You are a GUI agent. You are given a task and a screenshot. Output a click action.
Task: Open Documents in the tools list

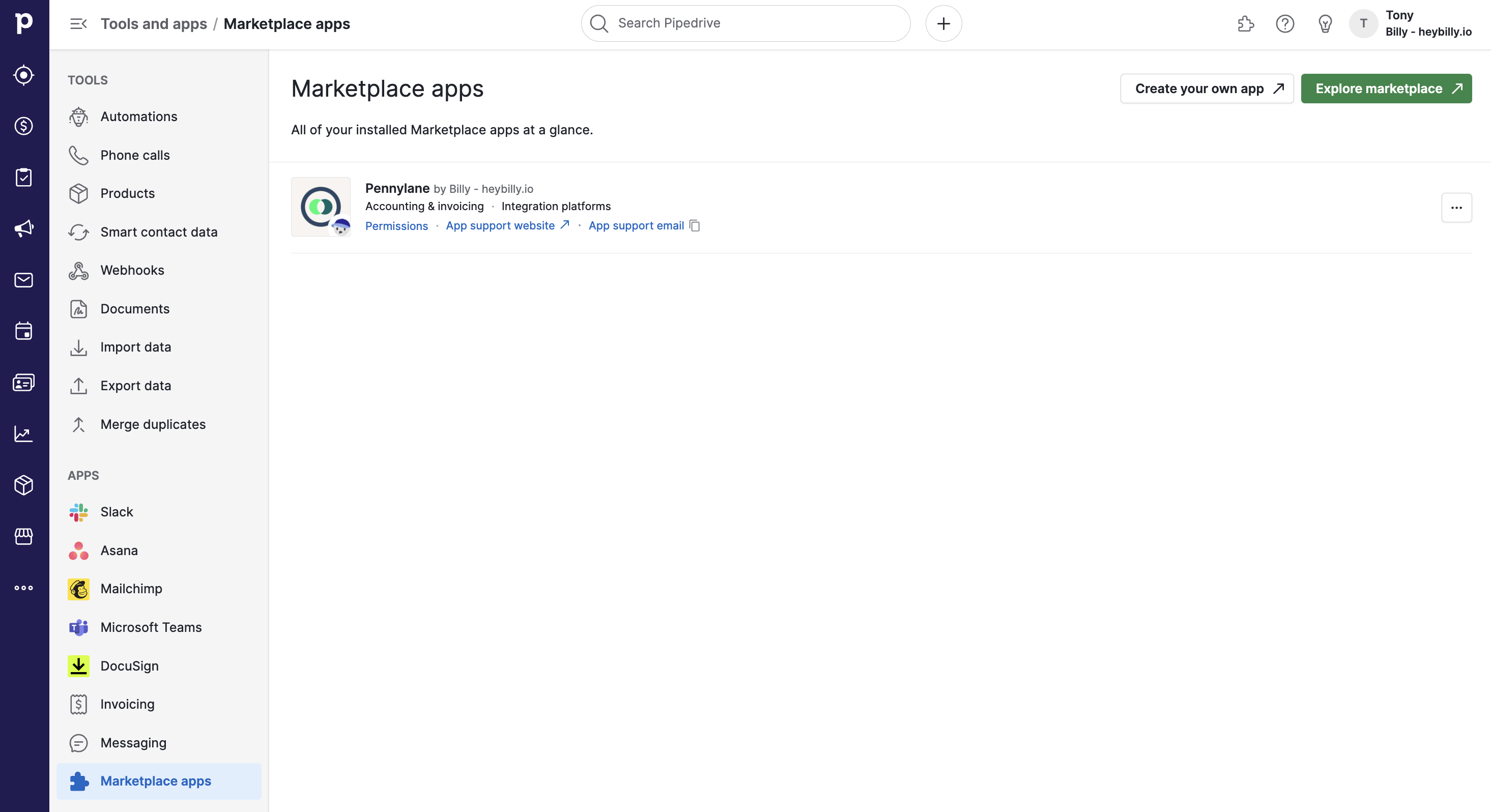(159, 309)
